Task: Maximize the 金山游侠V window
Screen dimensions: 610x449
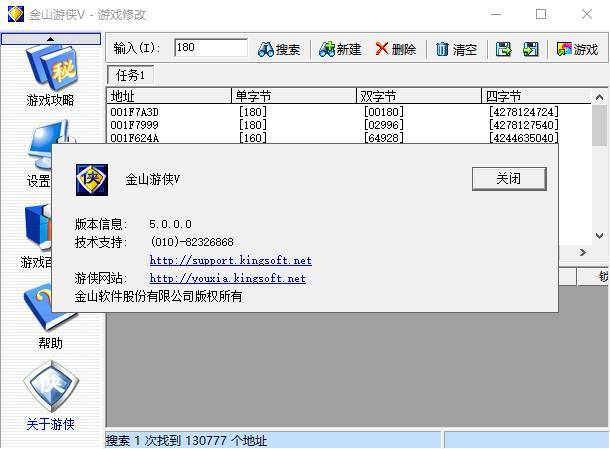Action: pyautogui.click(x=541, y=14)
